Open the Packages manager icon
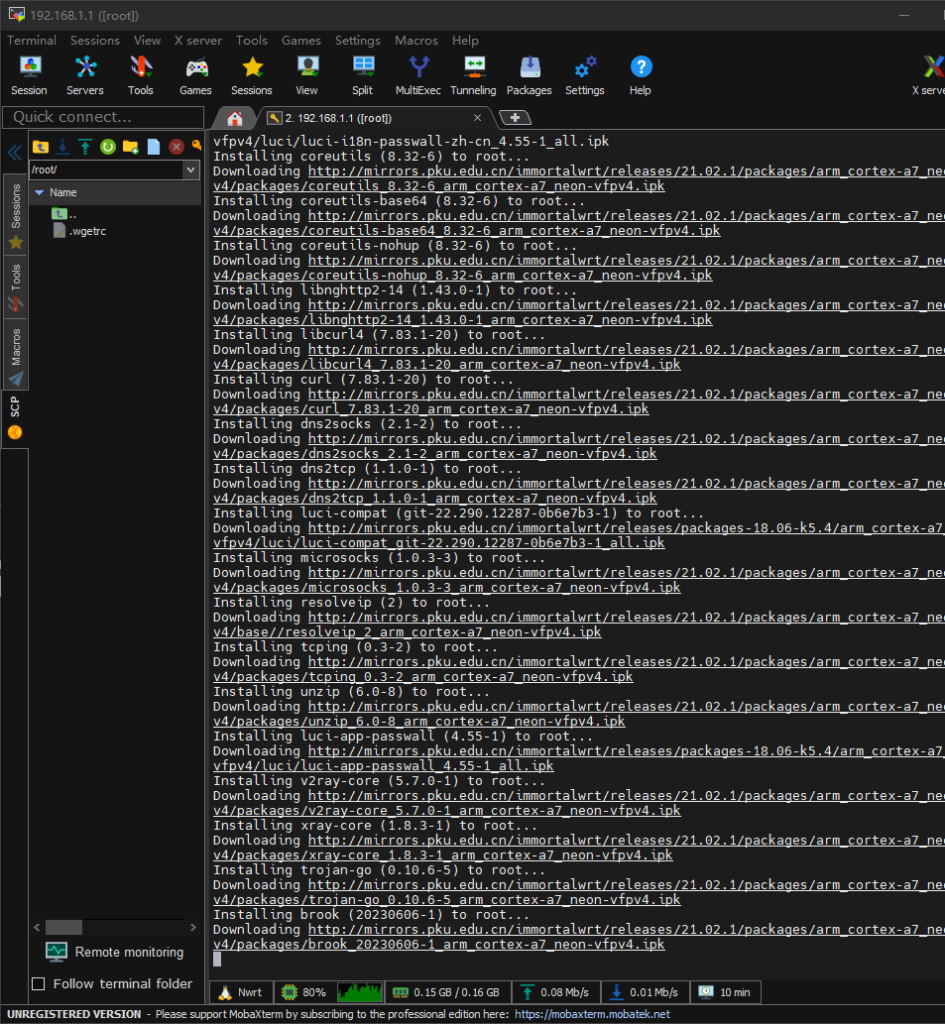This screenshot has height=1024, width=945. coord(529,75)
